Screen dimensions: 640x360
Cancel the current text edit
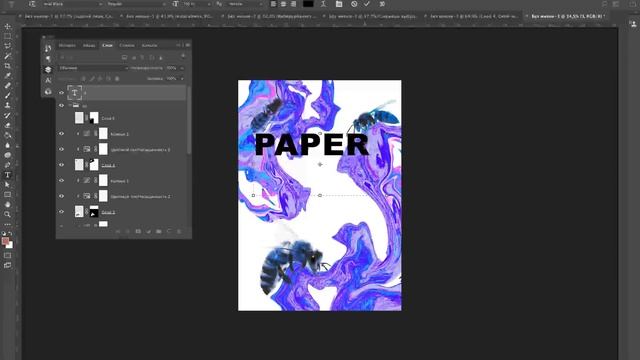point(354,4)
